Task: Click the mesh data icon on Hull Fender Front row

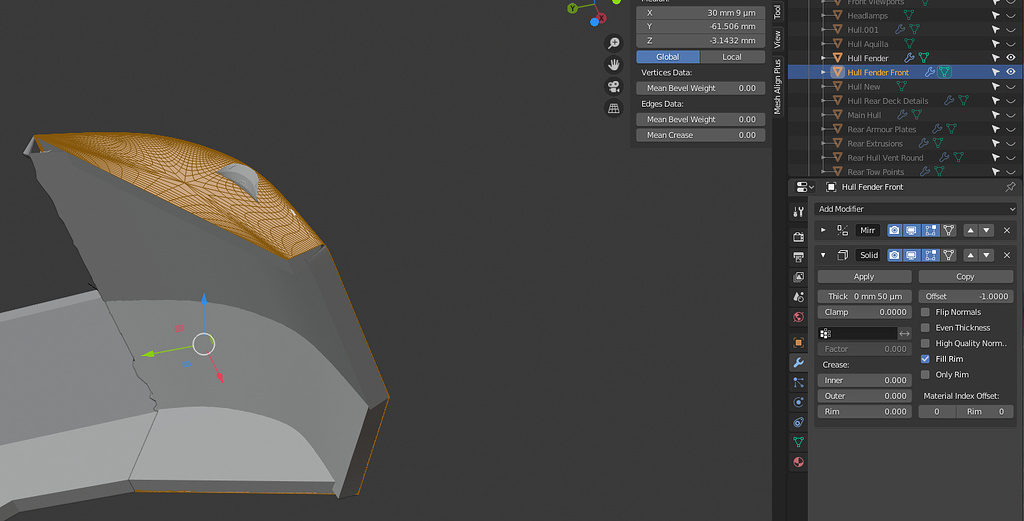Action: (x=944, y=72)
